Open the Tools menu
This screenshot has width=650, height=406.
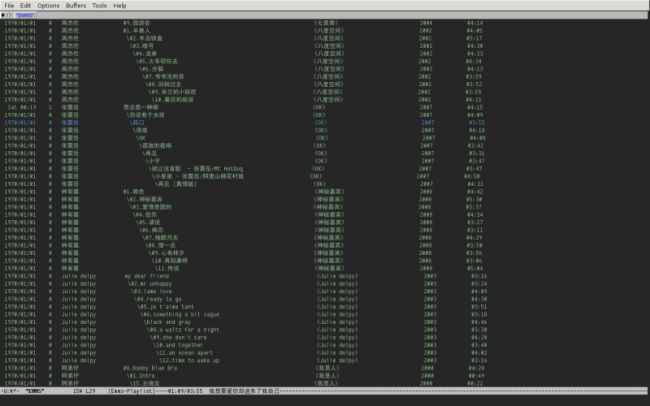(x=99, y=5)
